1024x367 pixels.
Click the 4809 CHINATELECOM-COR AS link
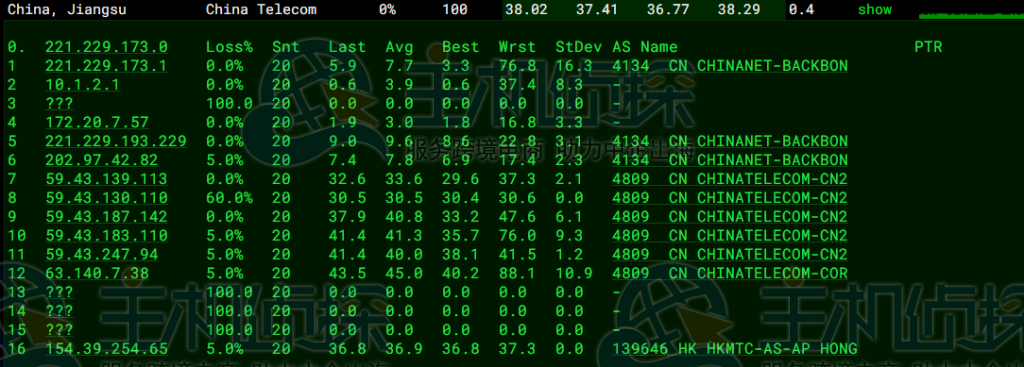click(x=730, y=273)
